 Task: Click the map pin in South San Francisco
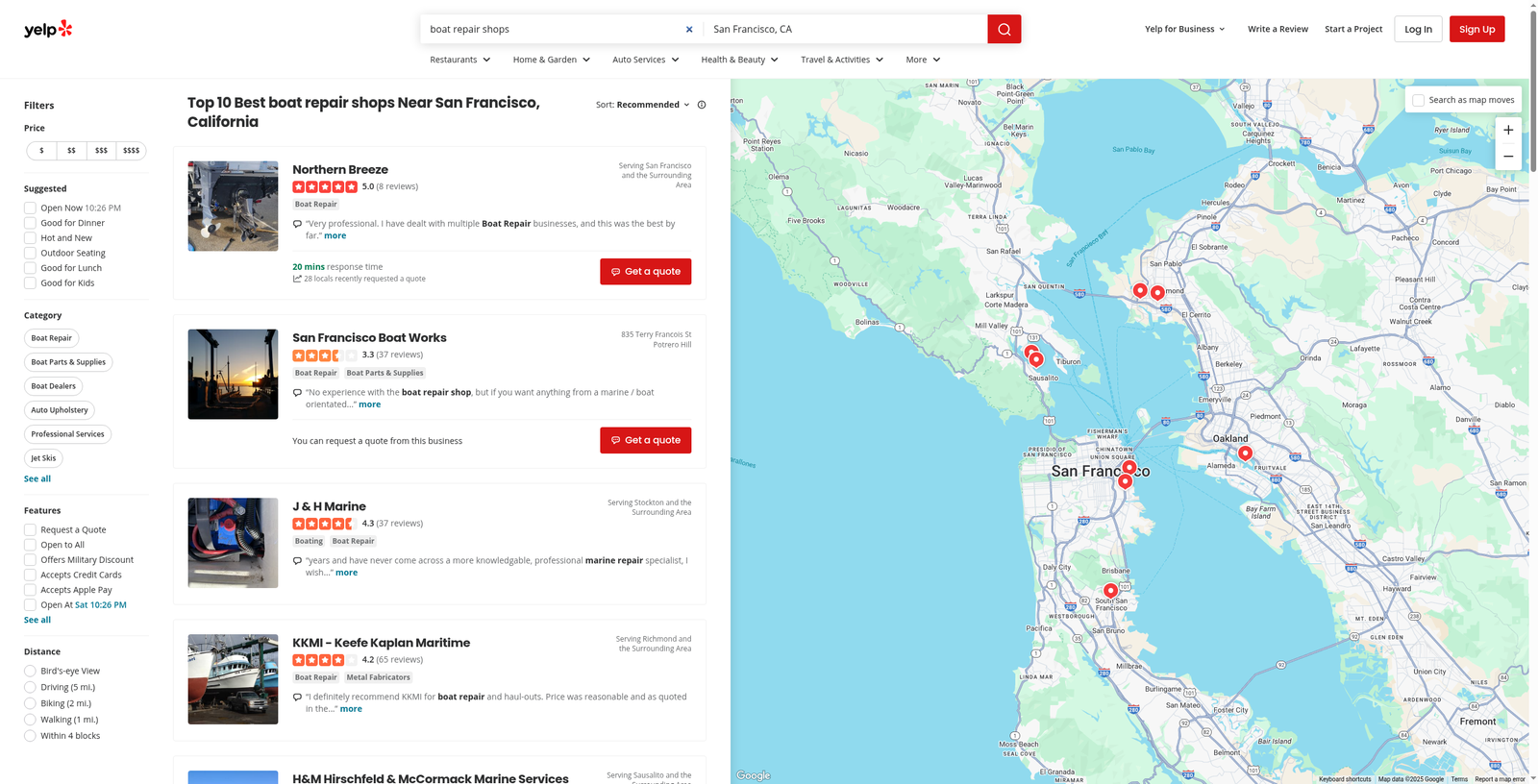point(1110,590)
